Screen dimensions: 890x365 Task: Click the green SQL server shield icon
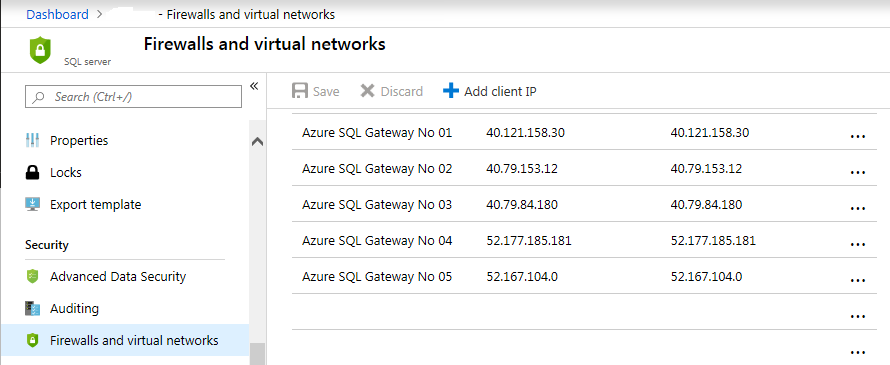pyautogui.click(x=40, y=51)
